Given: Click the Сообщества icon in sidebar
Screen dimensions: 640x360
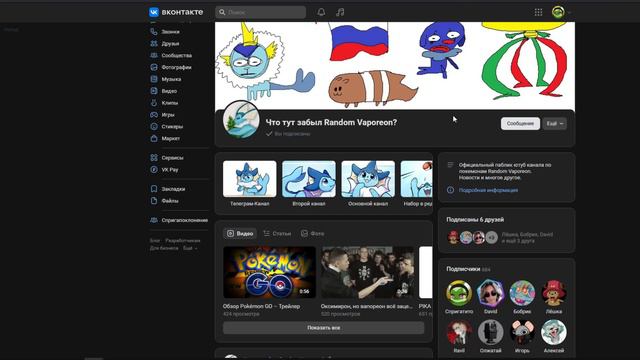Looking at the screenshot, I should (154, 55).
